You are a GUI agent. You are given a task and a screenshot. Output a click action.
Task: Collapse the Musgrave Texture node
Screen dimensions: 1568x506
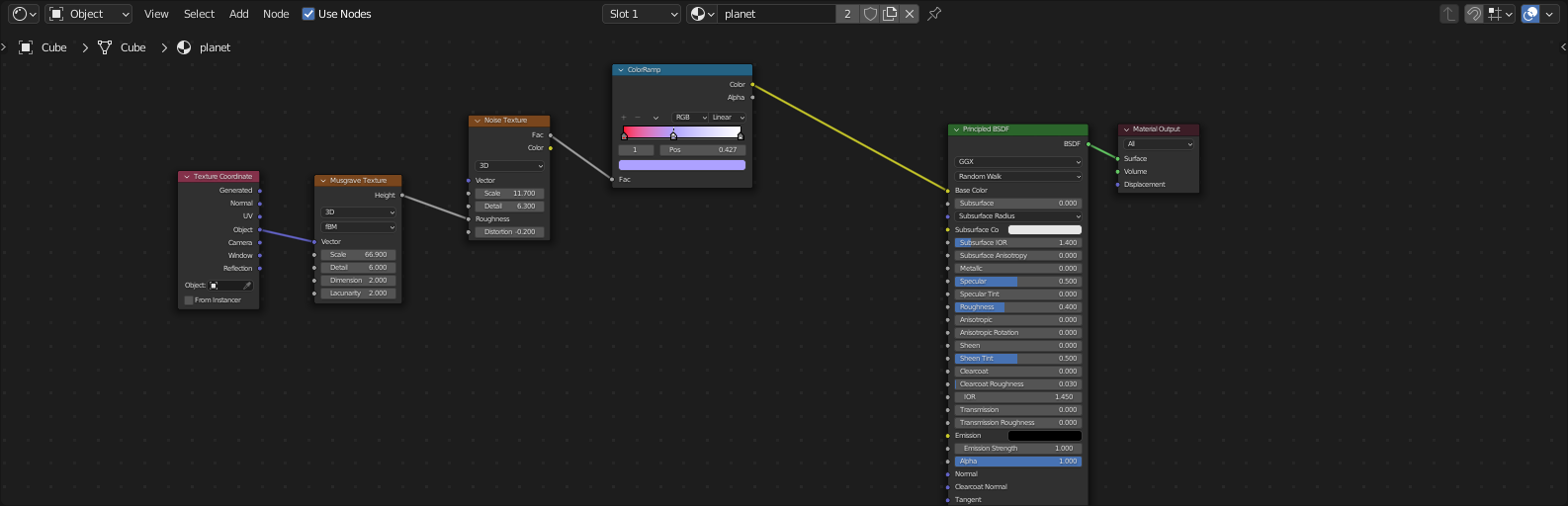[323, 181]
